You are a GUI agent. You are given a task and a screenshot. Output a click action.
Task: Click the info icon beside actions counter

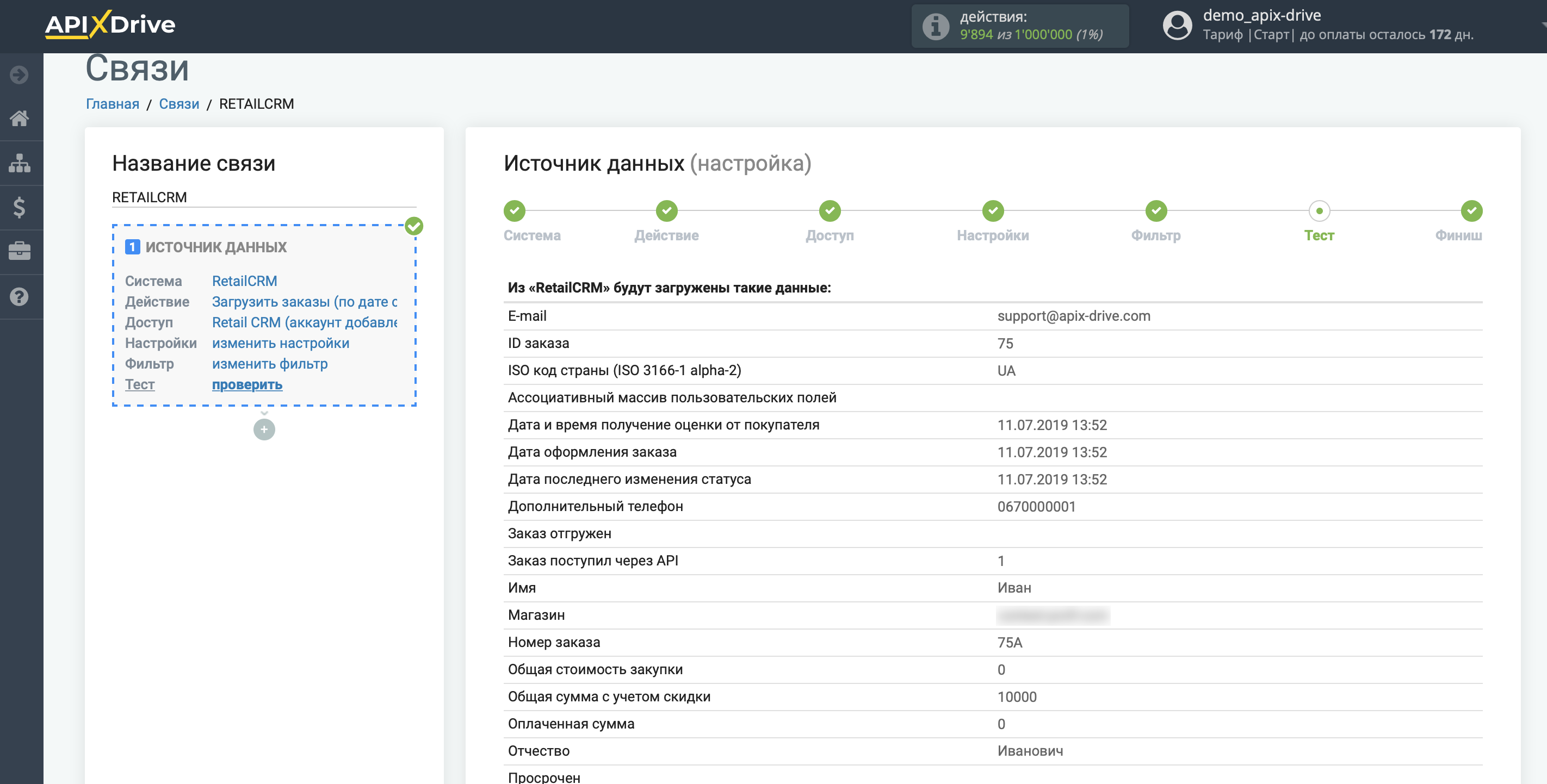tap(936, 27)
